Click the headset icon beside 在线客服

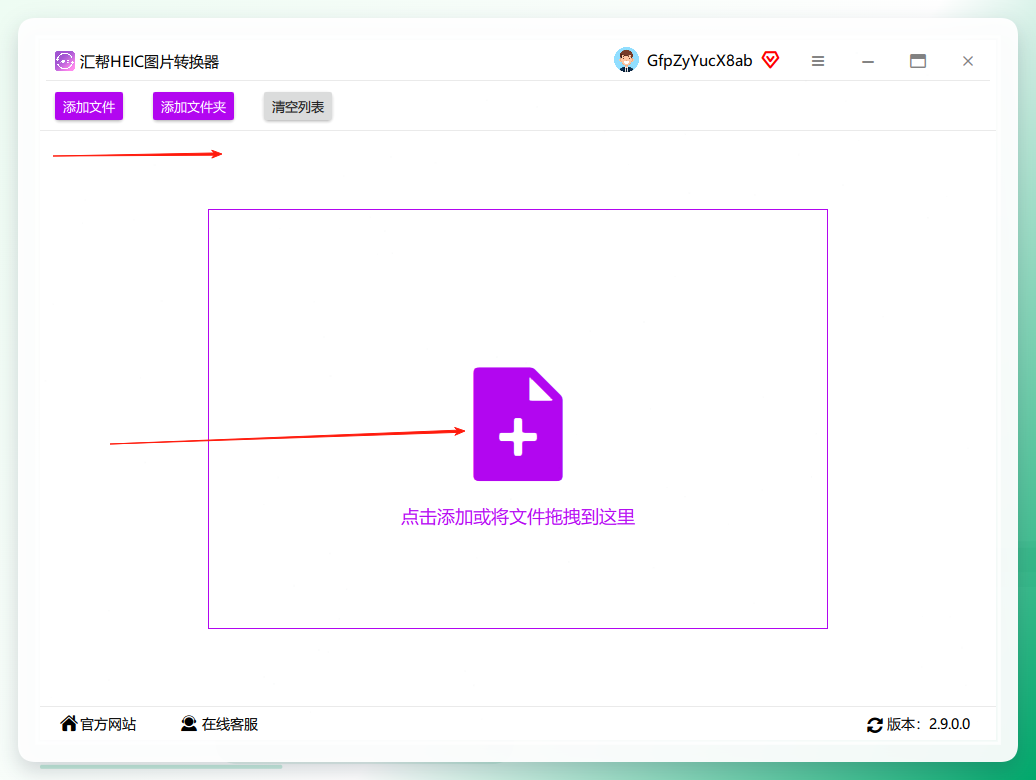point(189,723)
